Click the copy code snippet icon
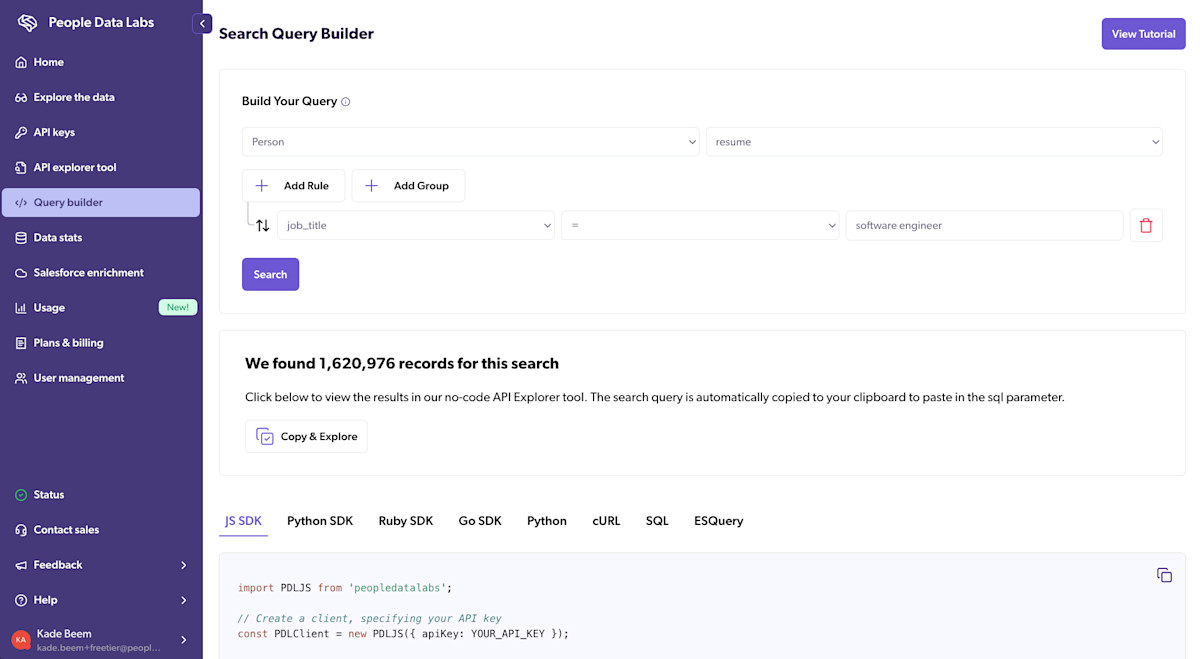1200x659 pixels. [x=1164, y=575]
